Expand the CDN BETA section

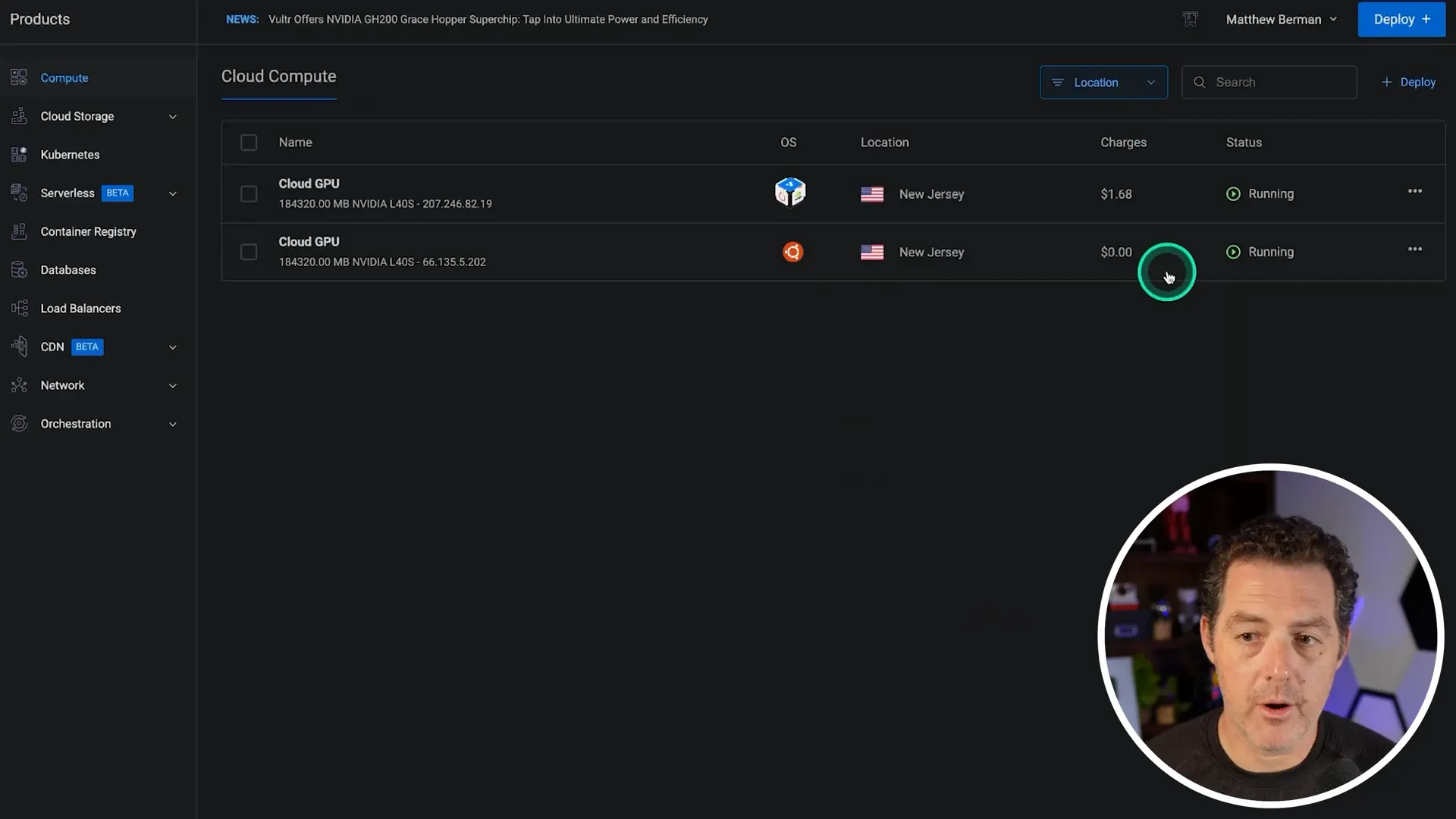point(171,347)
